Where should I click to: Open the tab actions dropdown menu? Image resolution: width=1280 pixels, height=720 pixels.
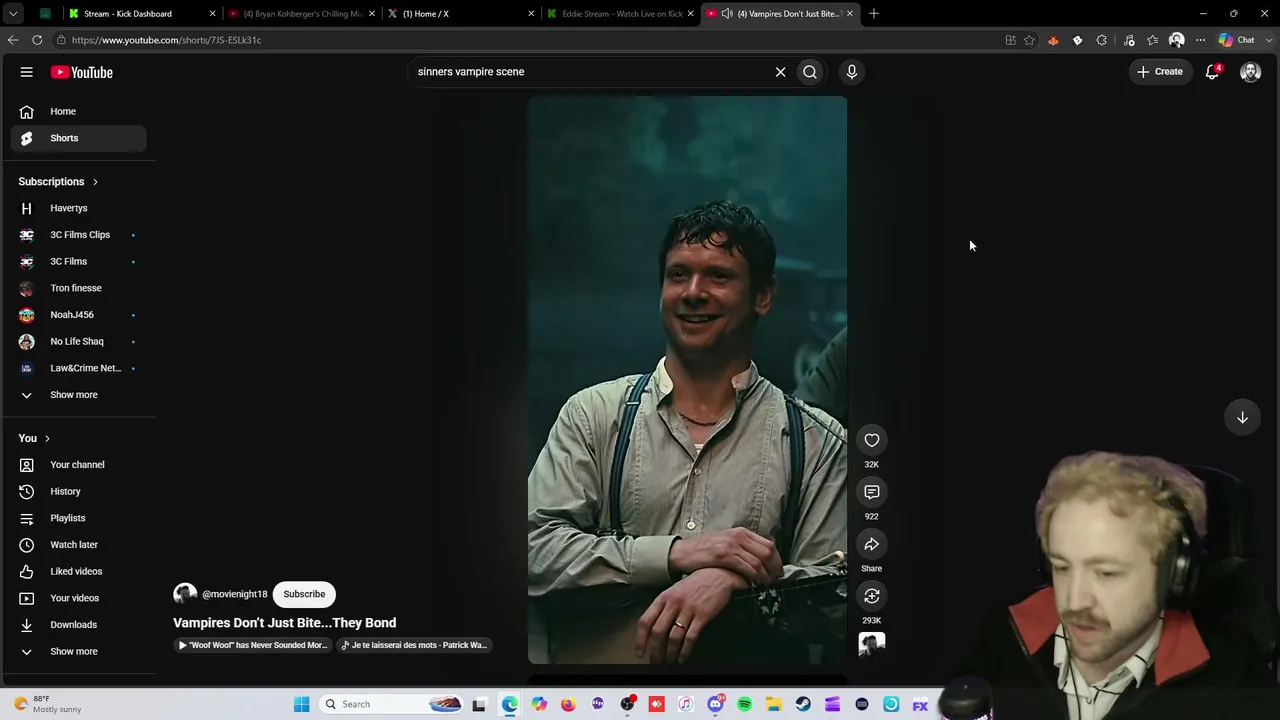[x=13, y=14]
